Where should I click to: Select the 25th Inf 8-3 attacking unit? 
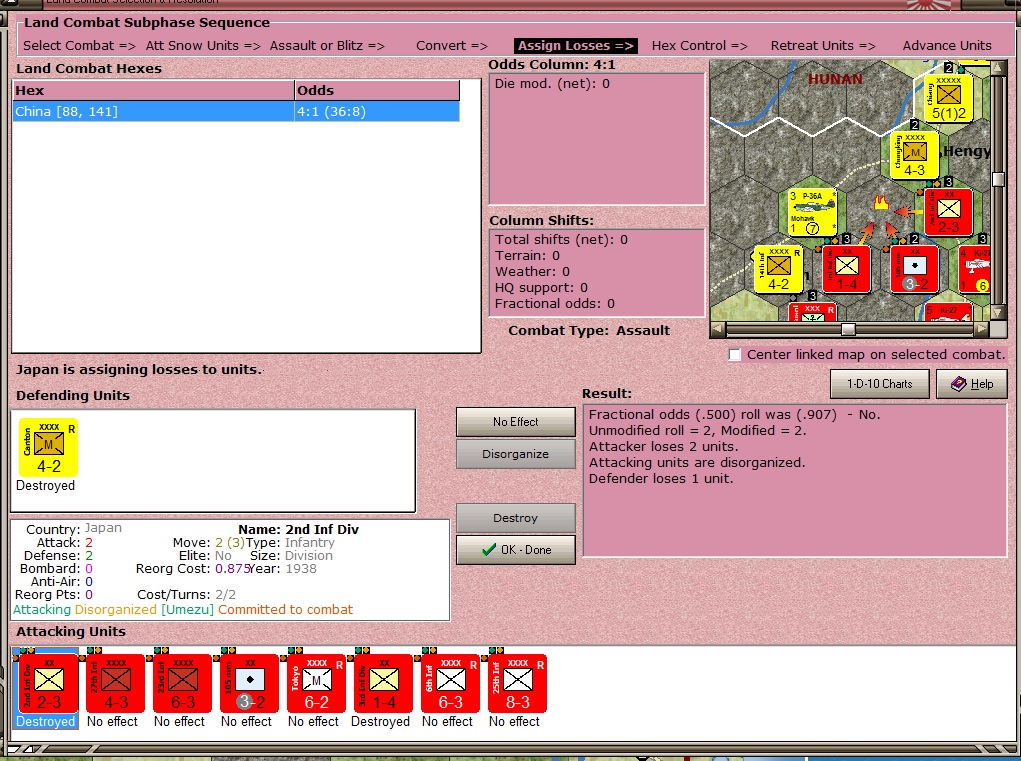(x=518, y=684)
